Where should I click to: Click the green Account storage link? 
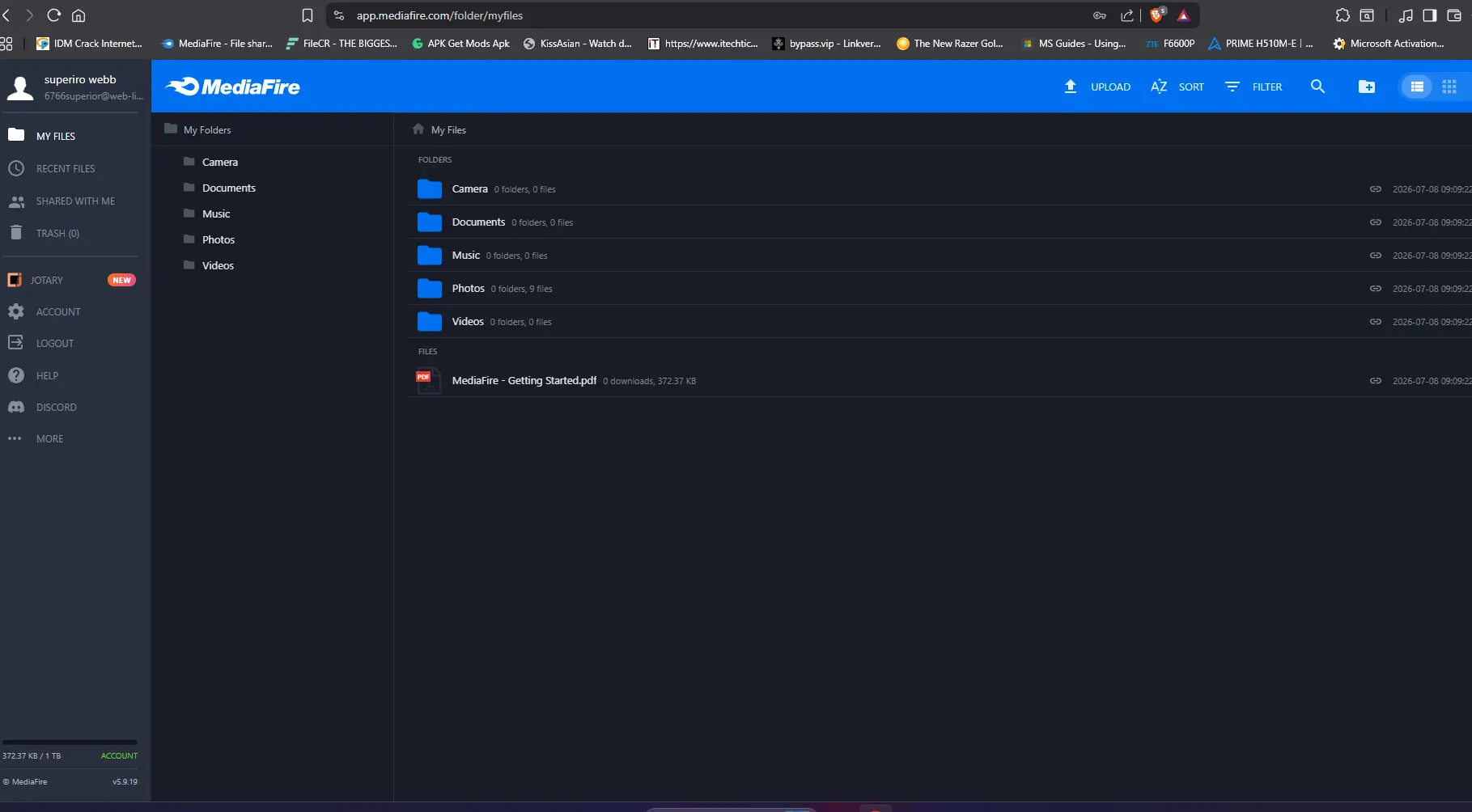tap(119, 755)
